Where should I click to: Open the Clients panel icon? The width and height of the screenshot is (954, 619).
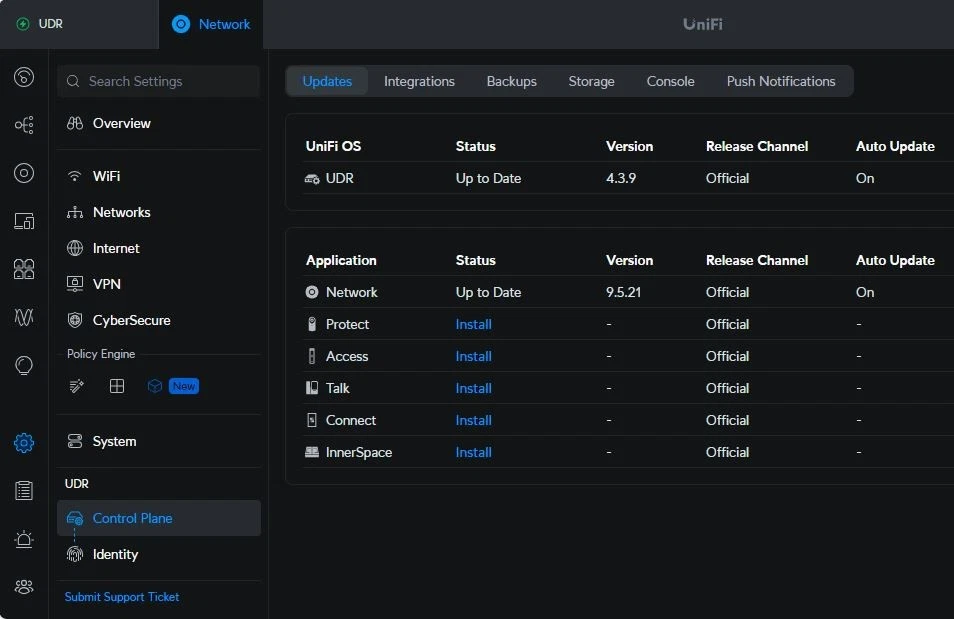tap(24, 220)
